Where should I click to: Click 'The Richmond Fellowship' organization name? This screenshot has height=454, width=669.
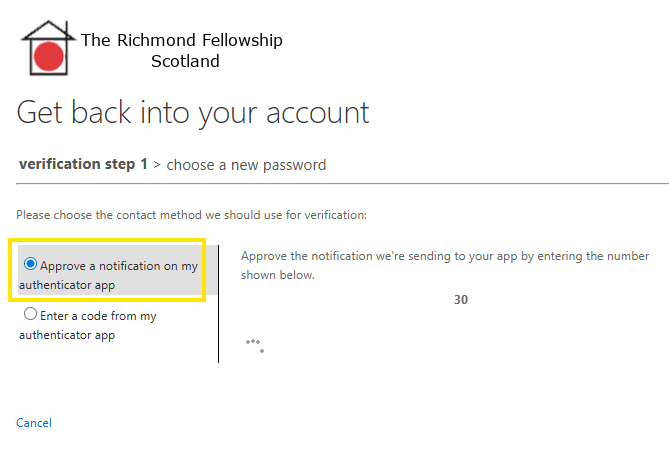[x=181, y=40]
